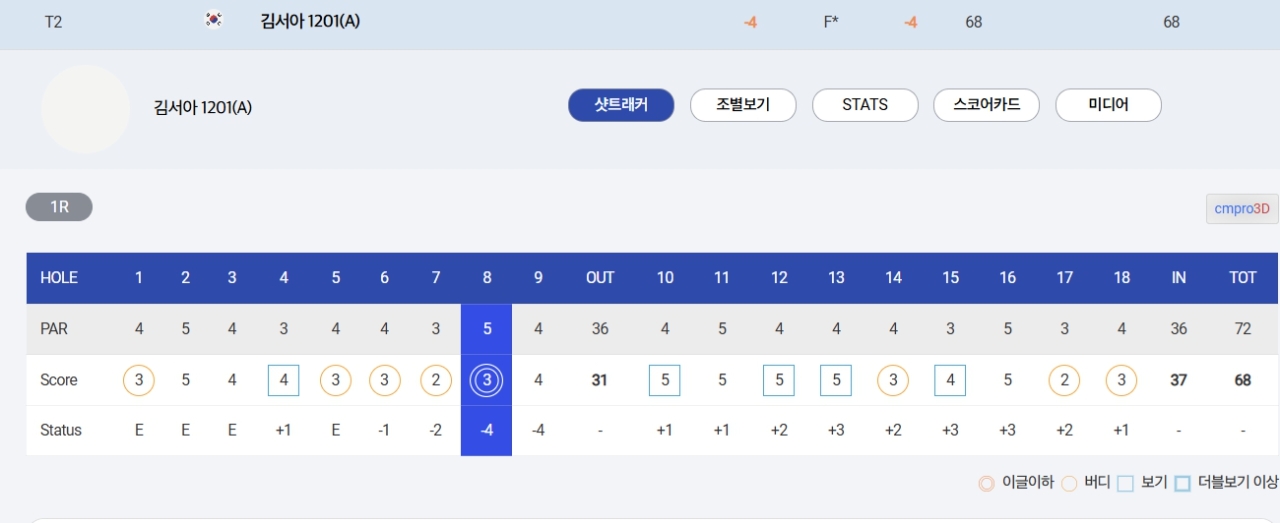Open the STATS tab

coord(865,105)
